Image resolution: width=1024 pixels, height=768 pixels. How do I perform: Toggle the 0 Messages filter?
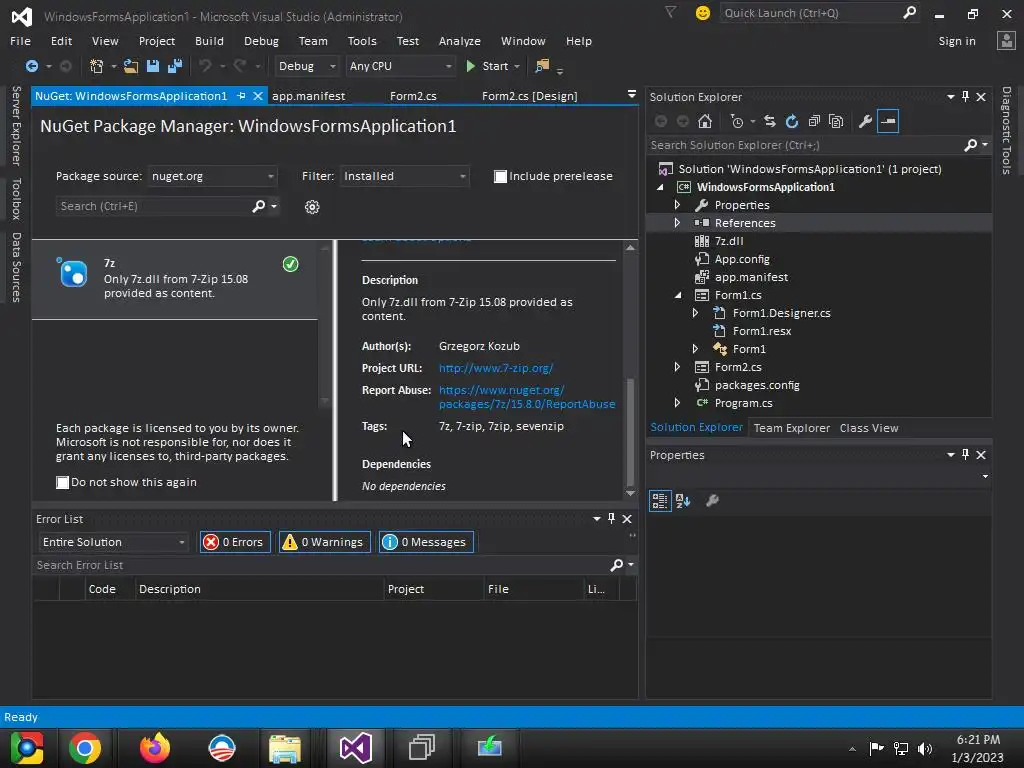[426, 542]
